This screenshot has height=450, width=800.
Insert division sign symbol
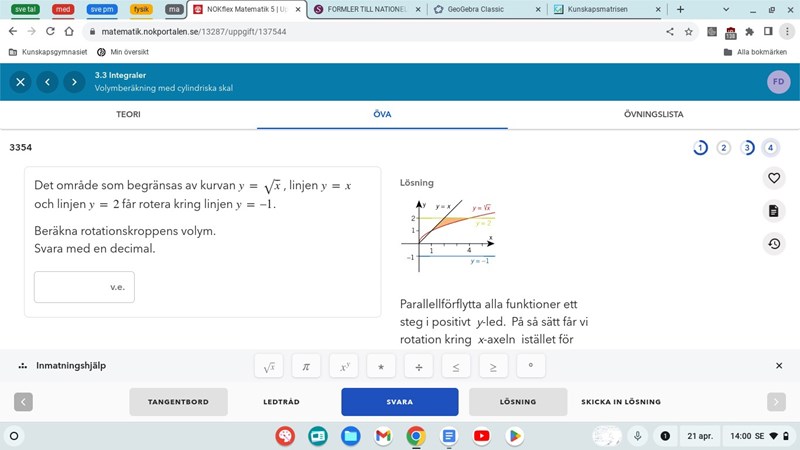(x=418, y=367)
